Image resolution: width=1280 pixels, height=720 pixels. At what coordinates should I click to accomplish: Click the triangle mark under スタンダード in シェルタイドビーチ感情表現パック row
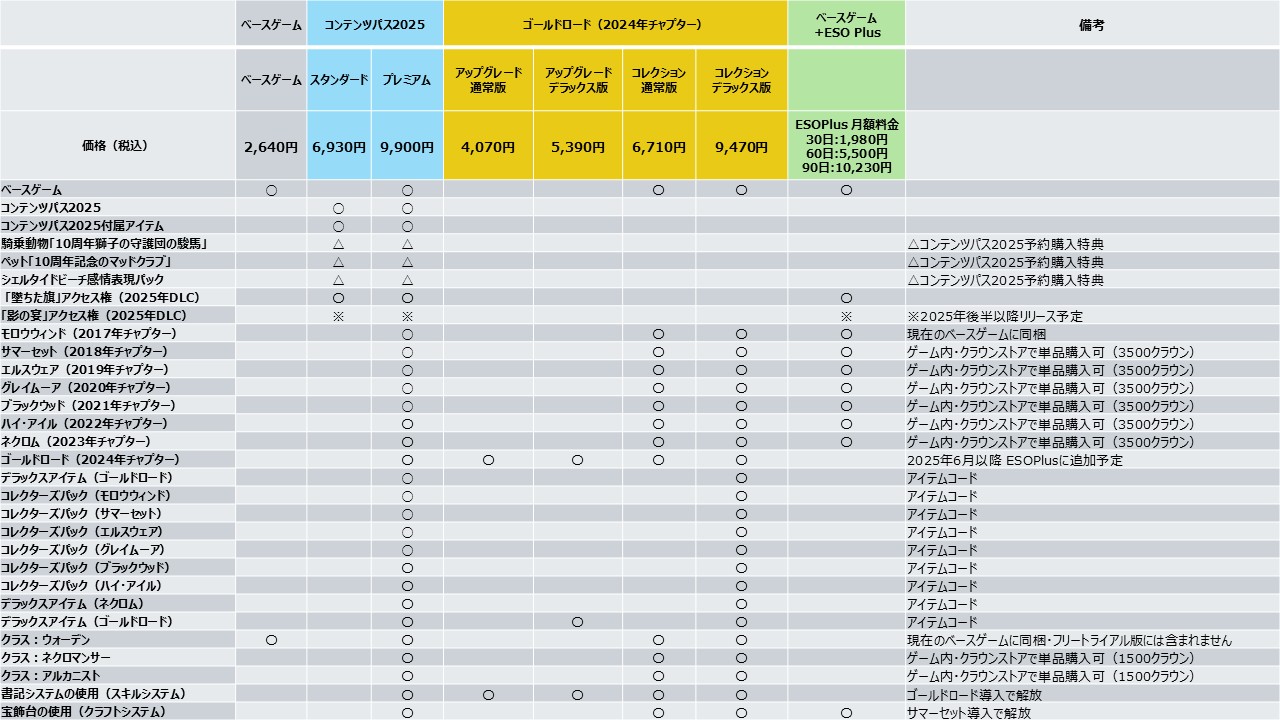tap(338, 280)
